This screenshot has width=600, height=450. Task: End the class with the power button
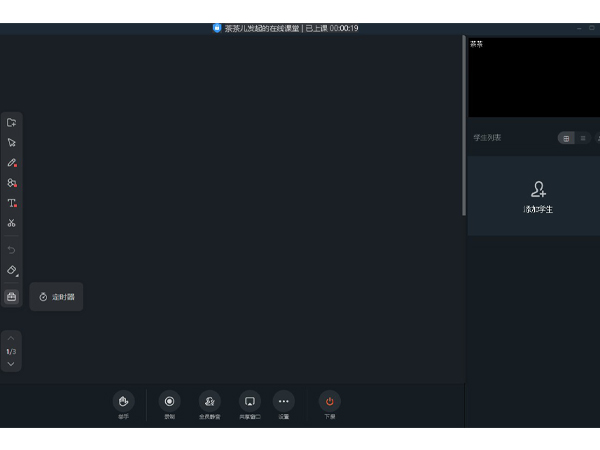click(x=329, y=401)
